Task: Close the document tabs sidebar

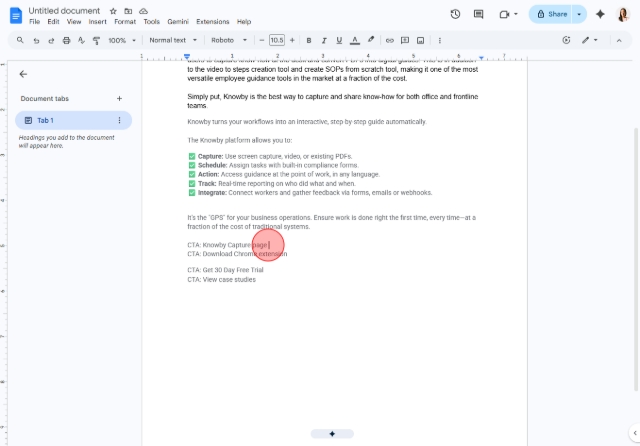Action: [23, 74]
